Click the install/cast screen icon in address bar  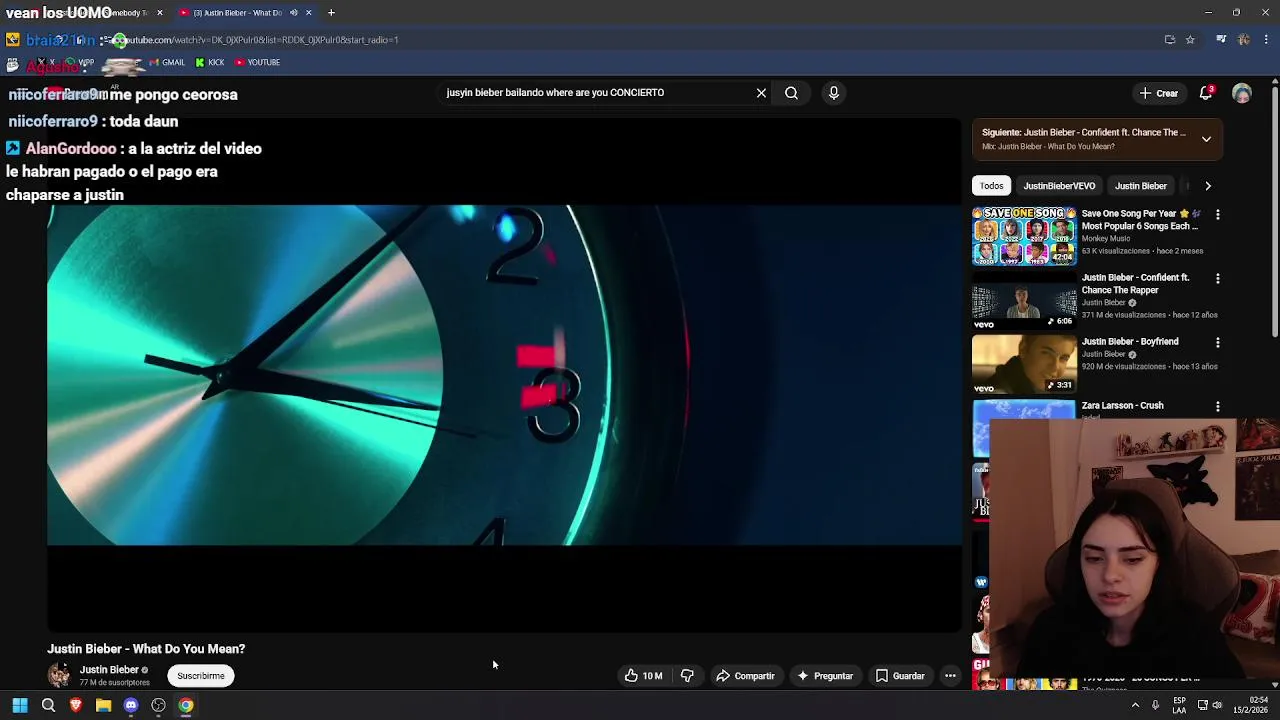[1169, 40]
